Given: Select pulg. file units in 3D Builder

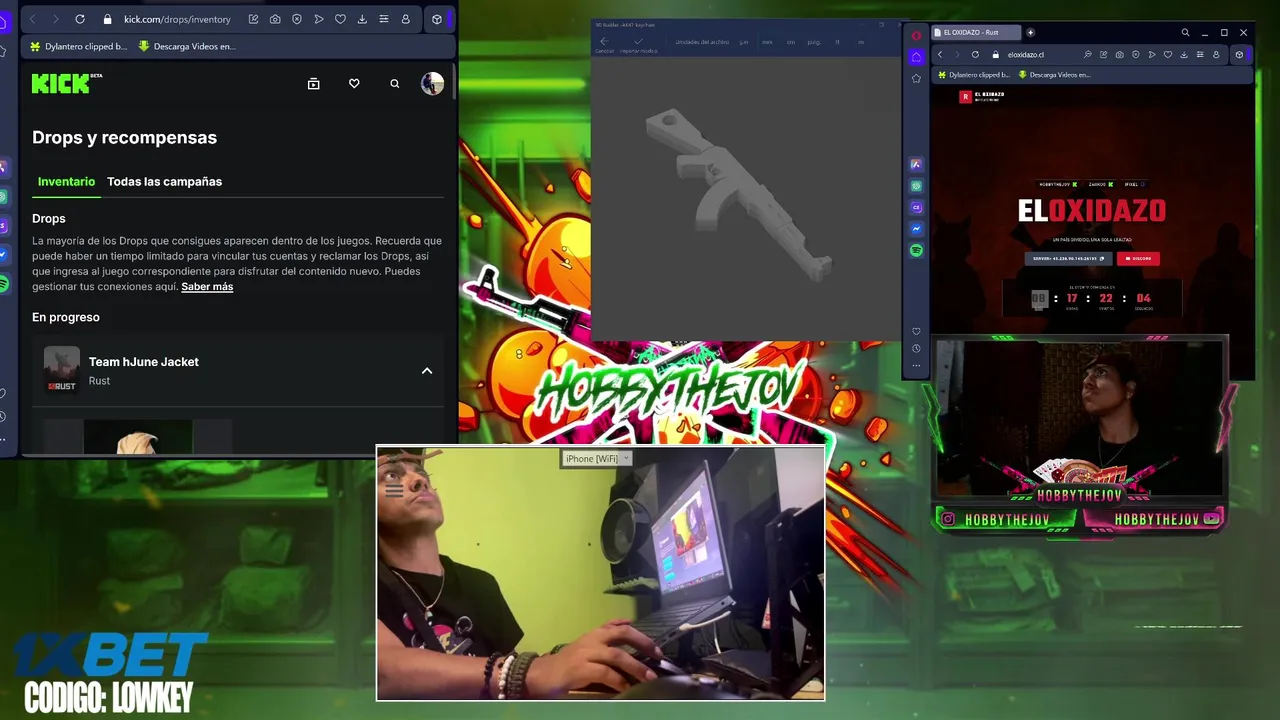Looking at the screenshot, I should point(814,42).
